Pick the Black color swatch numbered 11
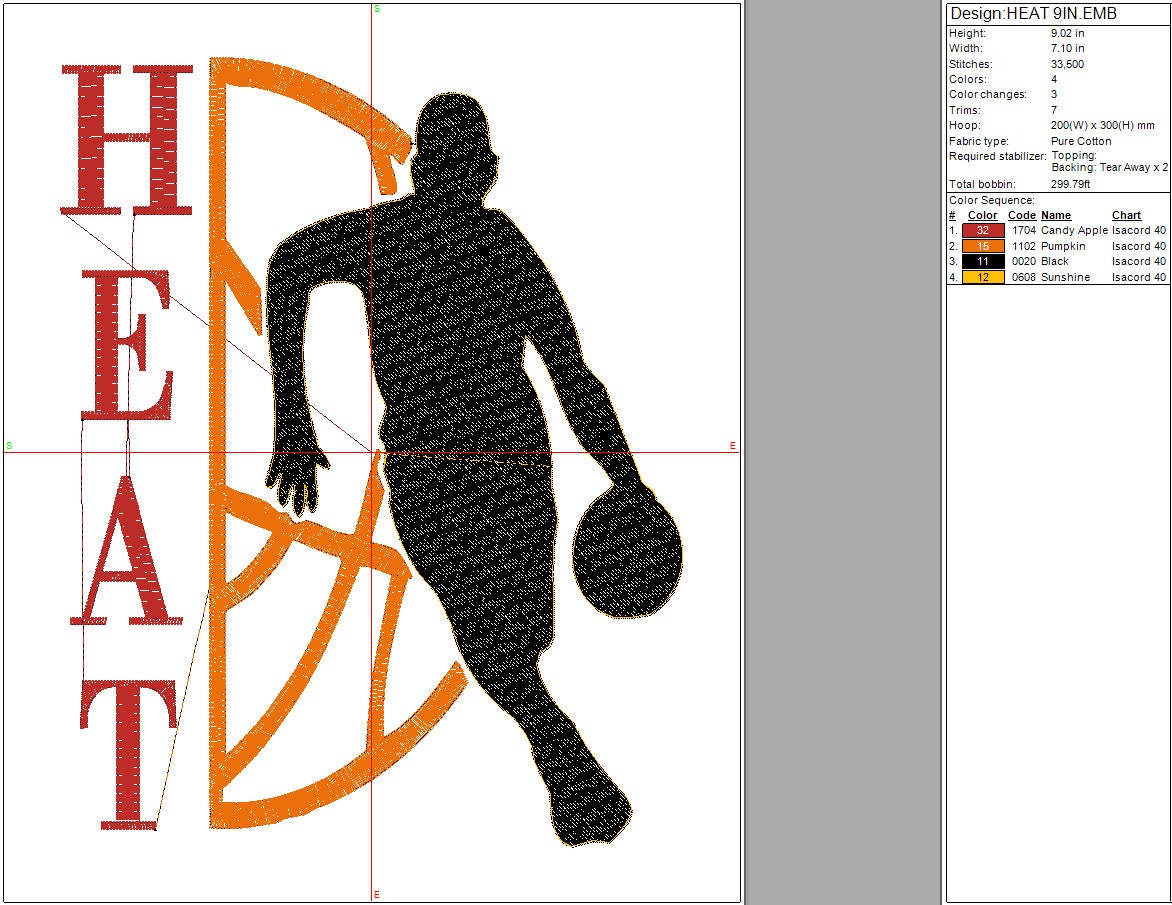Image resolution: width=1172 pixels, height=905 pixels. point(982,261)
